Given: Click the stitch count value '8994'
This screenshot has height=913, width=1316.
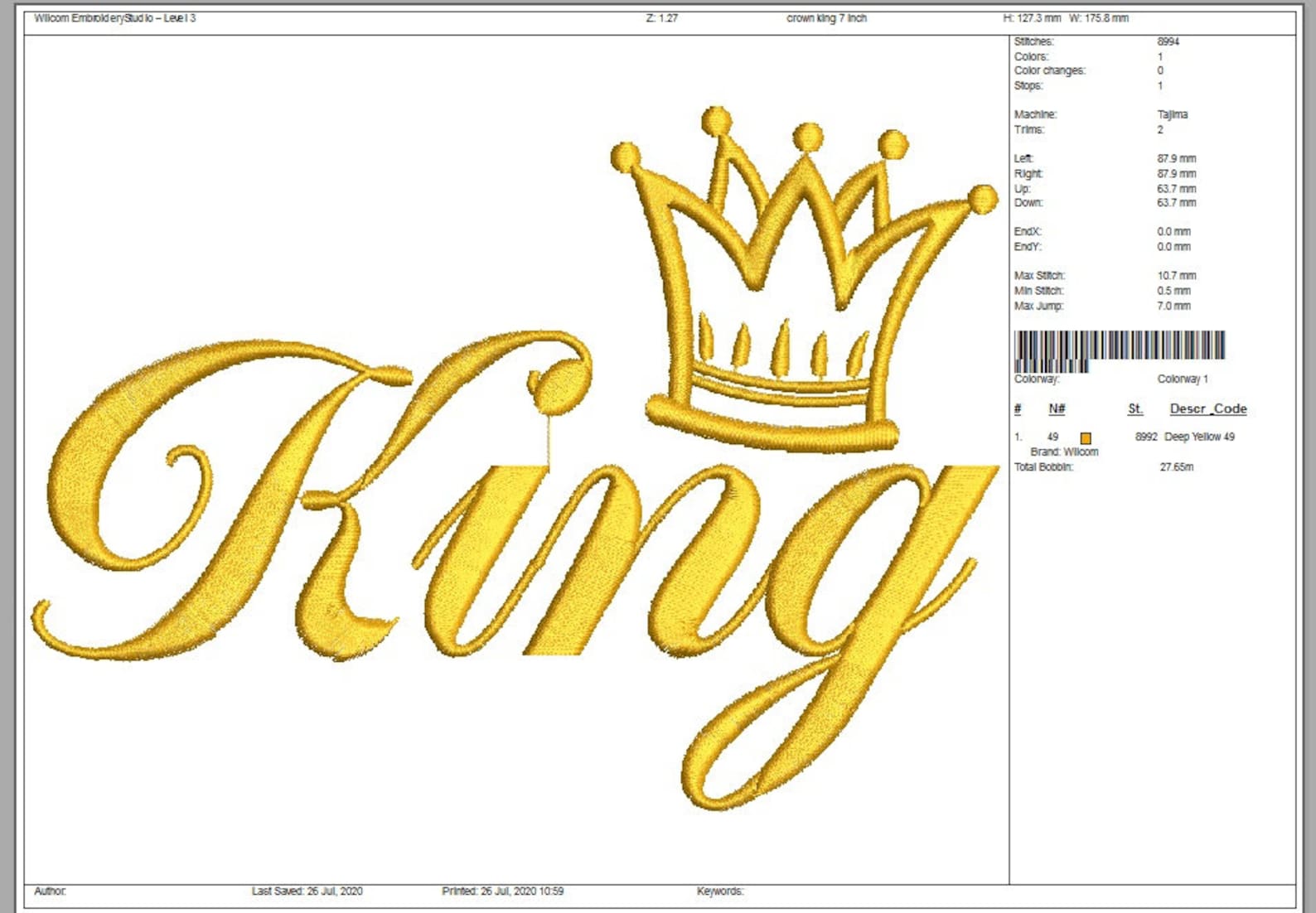Looking at the screenshot, I should (x=1168, y=41).
